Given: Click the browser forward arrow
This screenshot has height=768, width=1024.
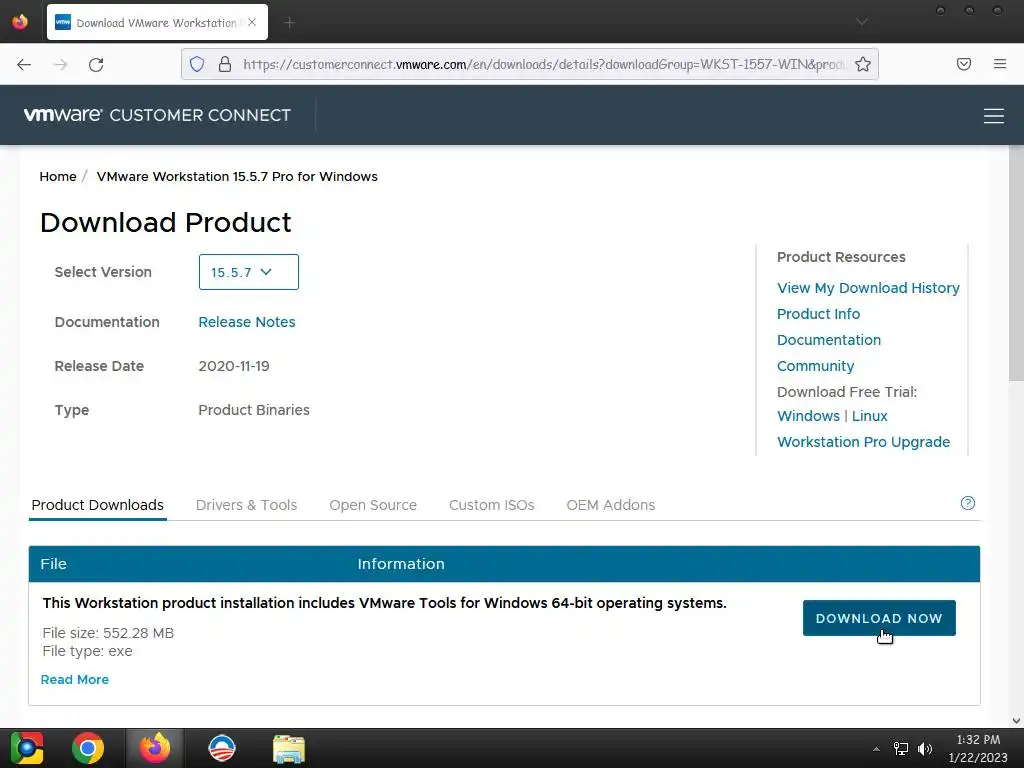Looking at the screenshot, I should pos(61,64).
